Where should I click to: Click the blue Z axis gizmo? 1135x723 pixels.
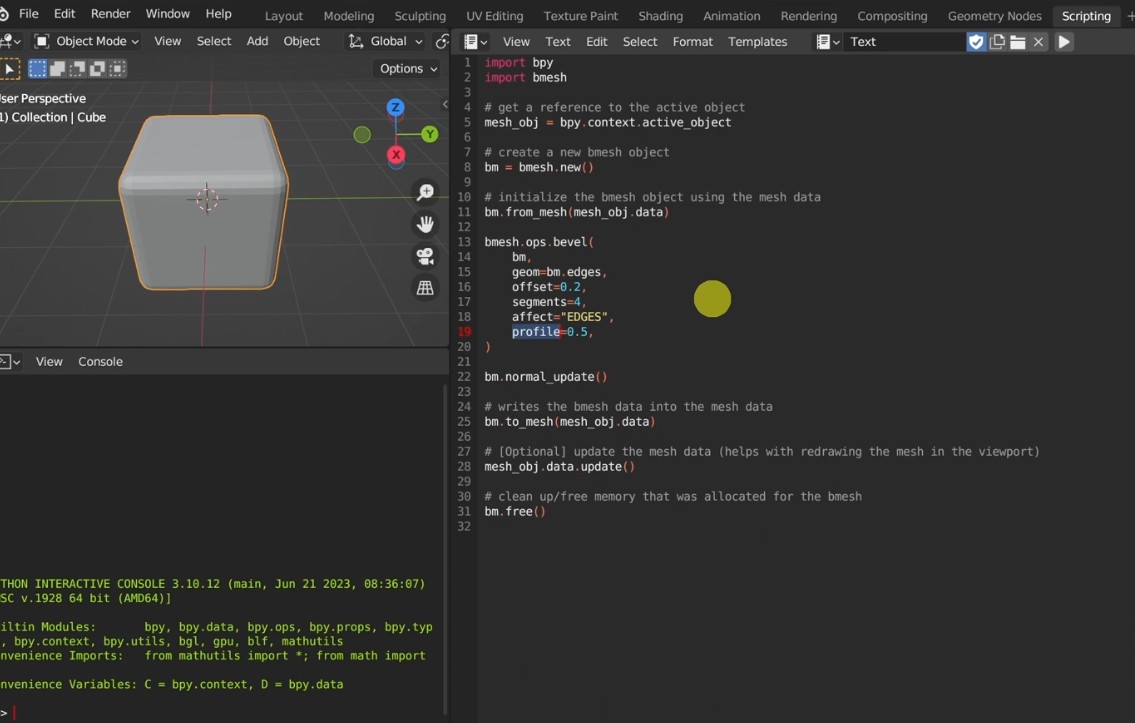(x=396, y=108)
